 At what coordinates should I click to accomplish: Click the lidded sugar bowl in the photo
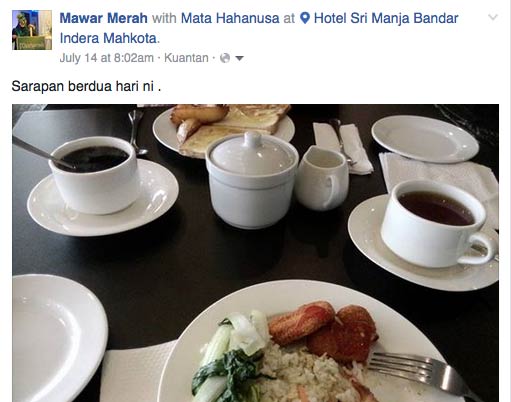tap(252, 180)
